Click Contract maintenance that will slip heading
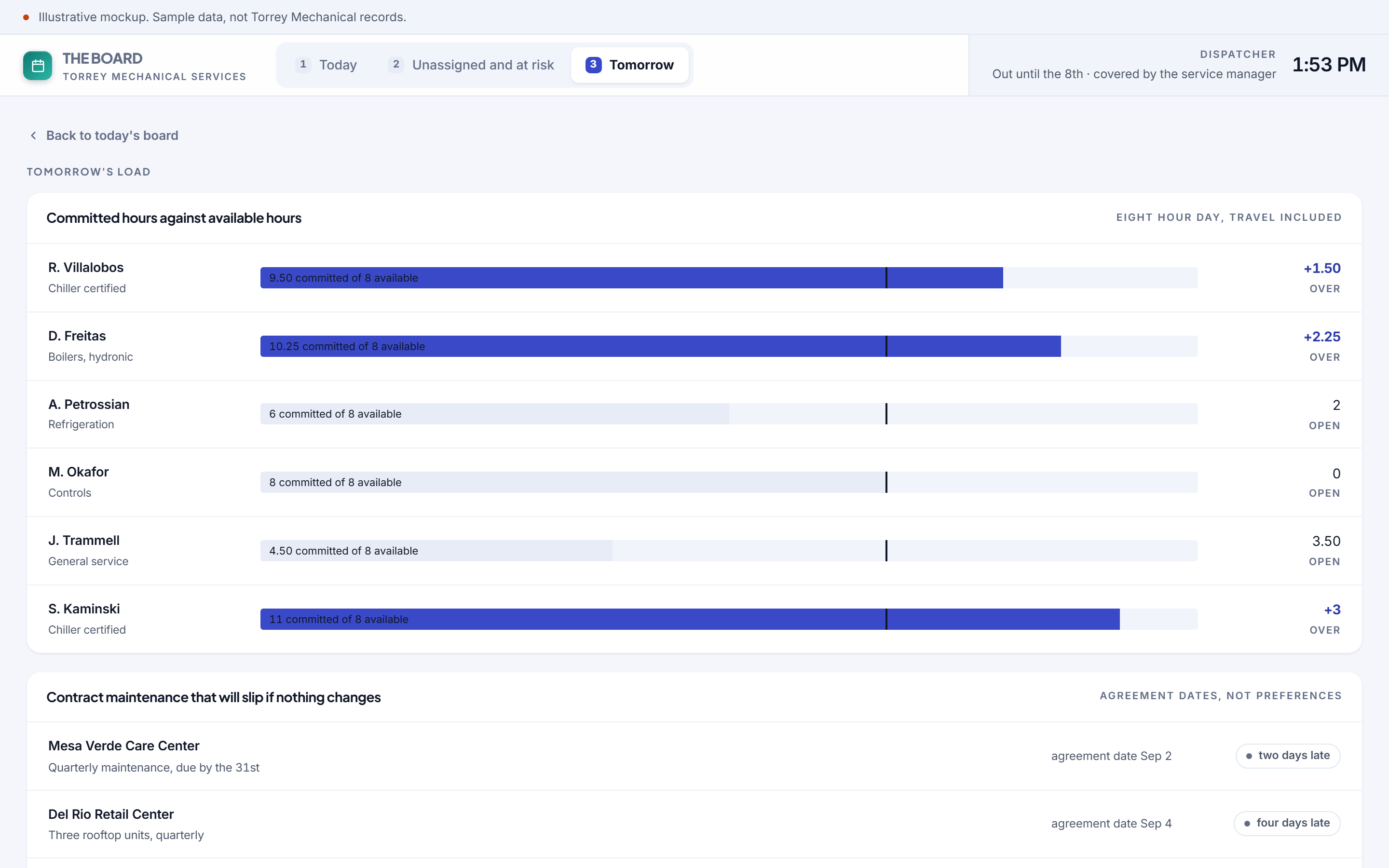This screenshot has height=868, width=1389. tap(214, 697)
